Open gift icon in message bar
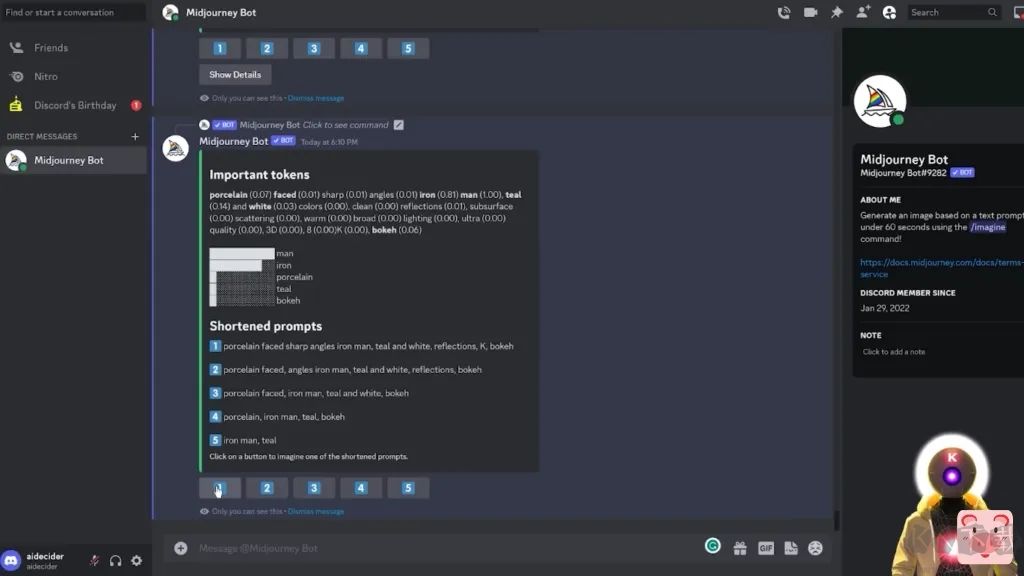1024x576 pixels. (740, 548)
